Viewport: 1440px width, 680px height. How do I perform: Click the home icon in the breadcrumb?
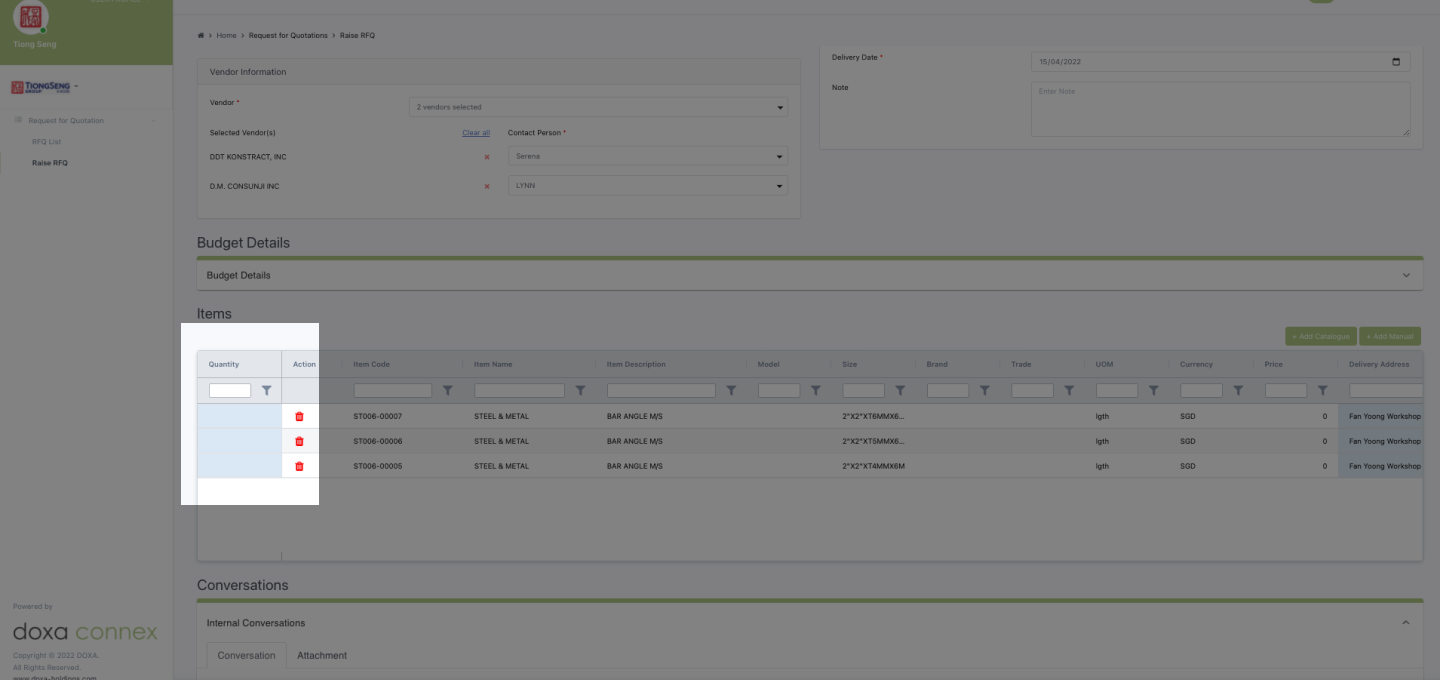201,35
